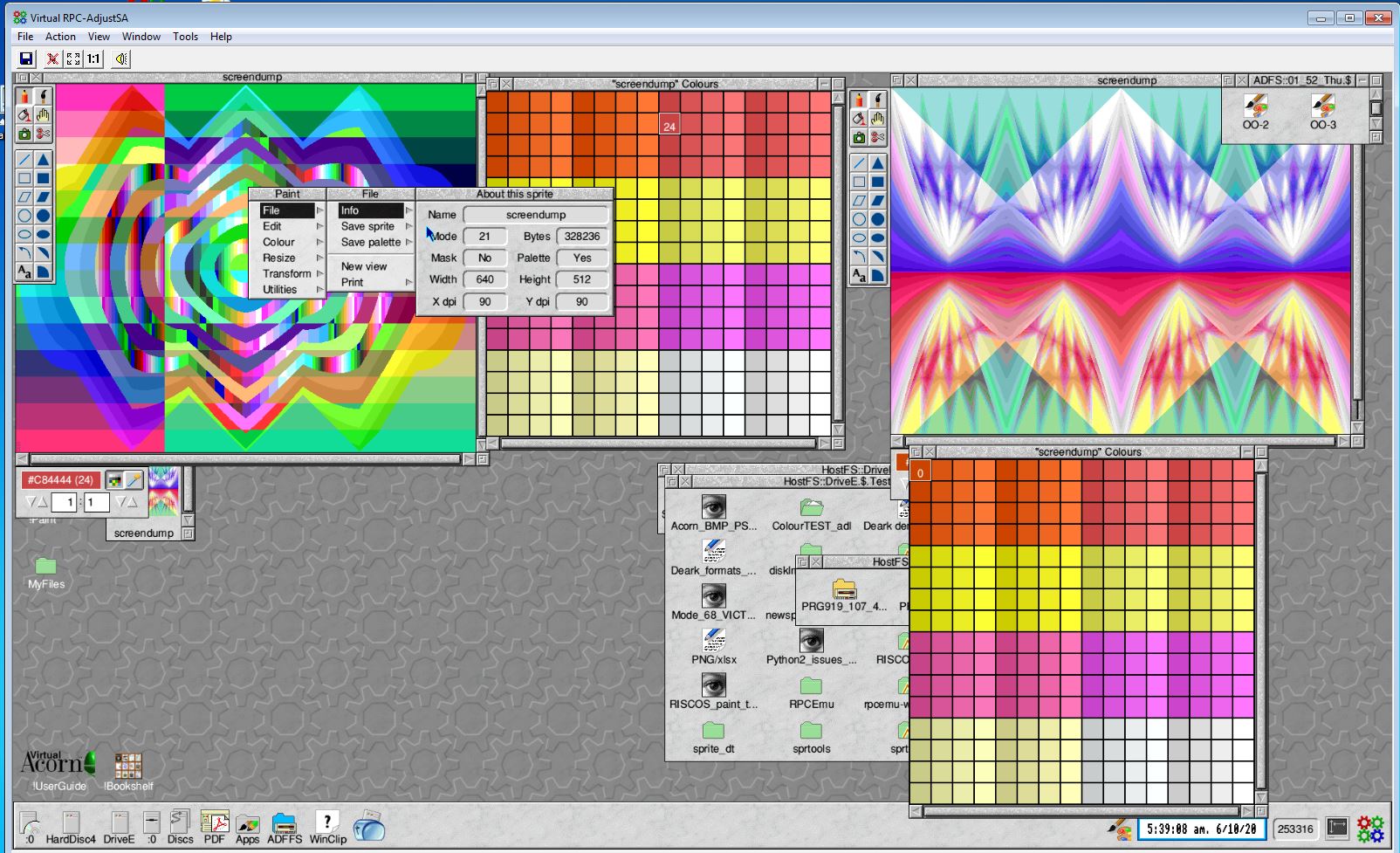This screenshot has width=1400, height=853.
Task: Select the scissors cut tool in left toolbox
Action: pyautogui.click(x=43, y=134)
